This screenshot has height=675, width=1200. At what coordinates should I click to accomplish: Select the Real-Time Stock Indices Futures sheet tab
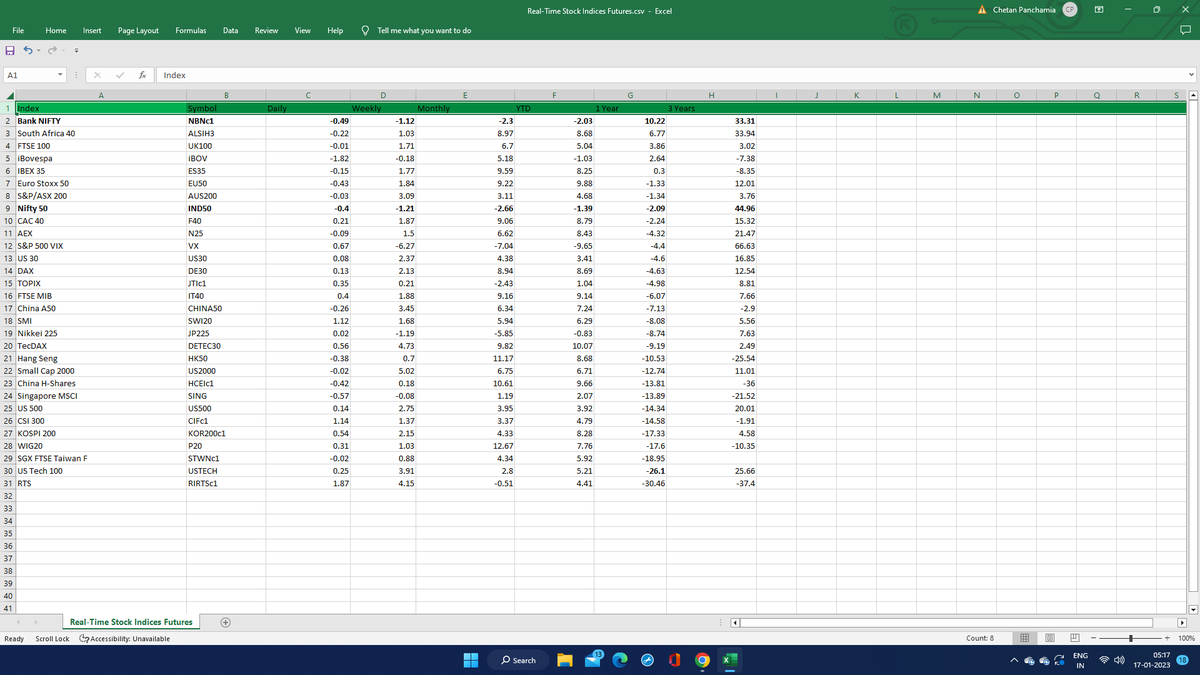(131, 622)
